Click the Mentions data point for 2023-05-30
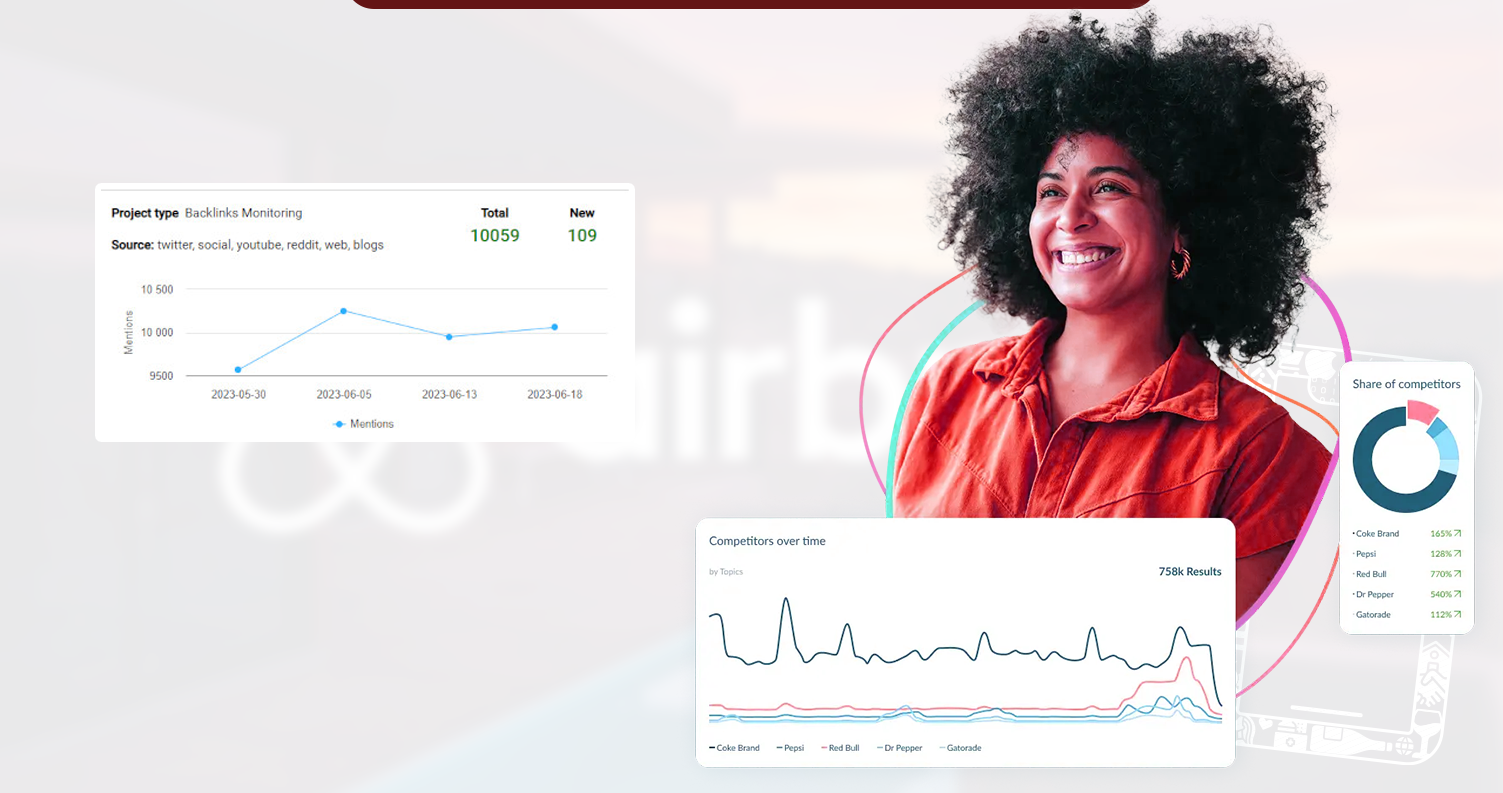The image size is (1503, 793). coord(238,370)
